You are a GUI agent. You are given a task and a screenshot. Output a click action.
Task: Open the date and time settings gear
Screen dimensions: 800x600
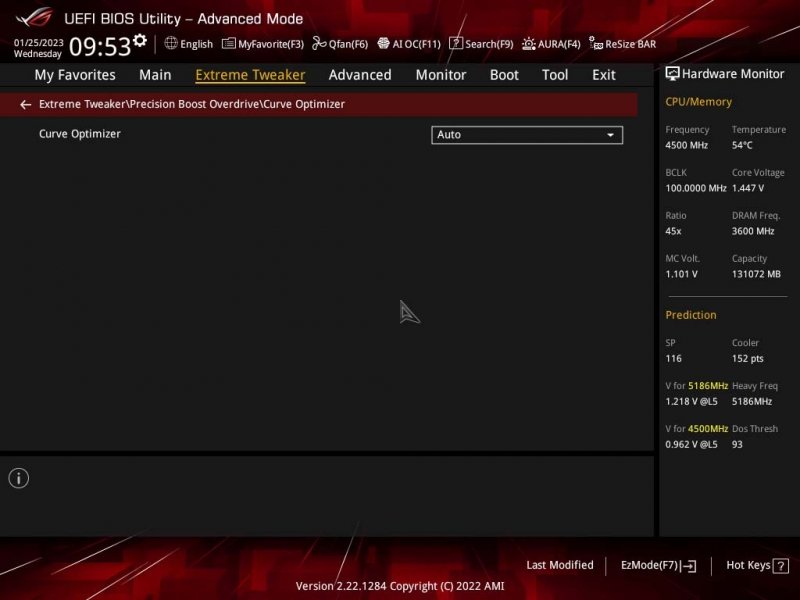(140, 41)
